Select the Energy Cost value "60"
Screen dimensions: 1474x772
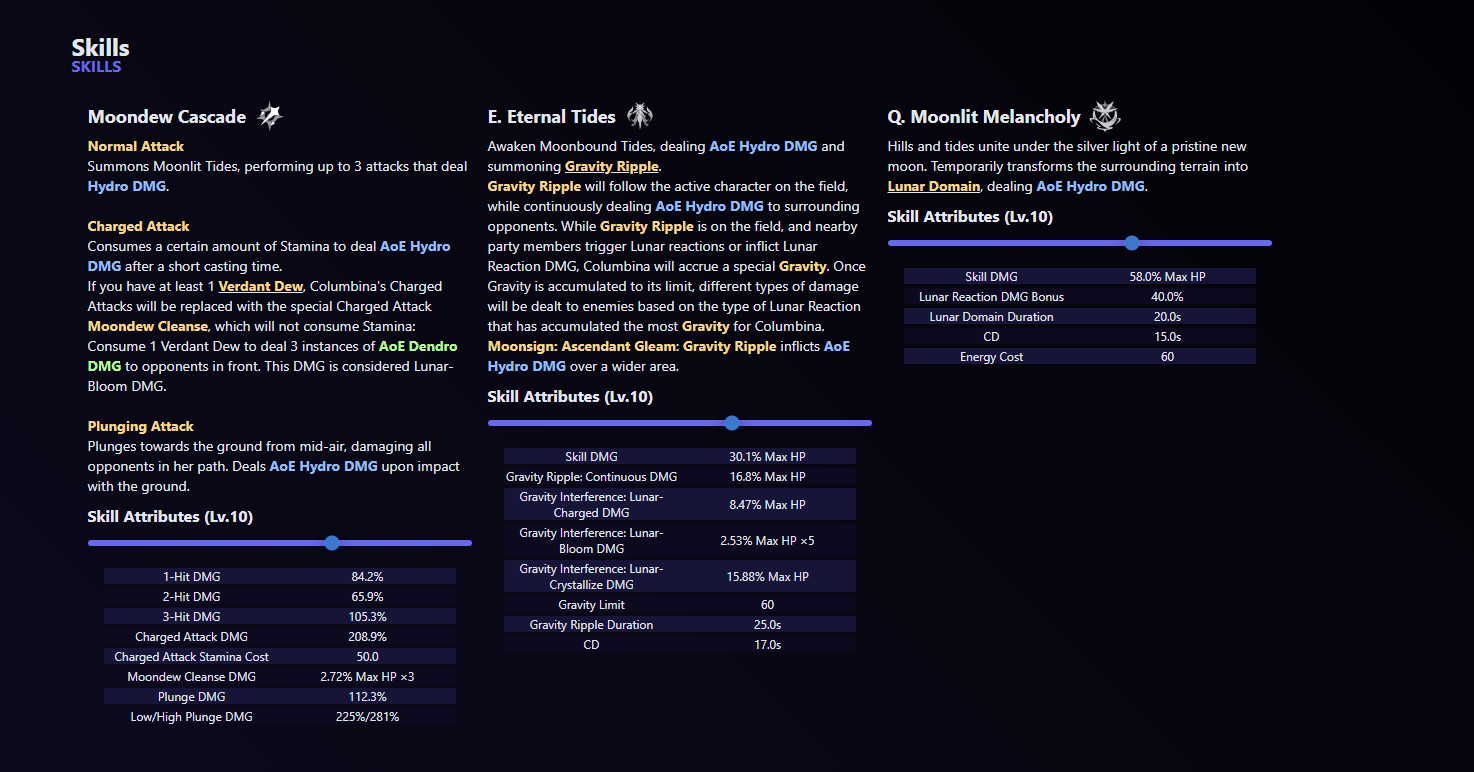click(x=1168, y=357)
